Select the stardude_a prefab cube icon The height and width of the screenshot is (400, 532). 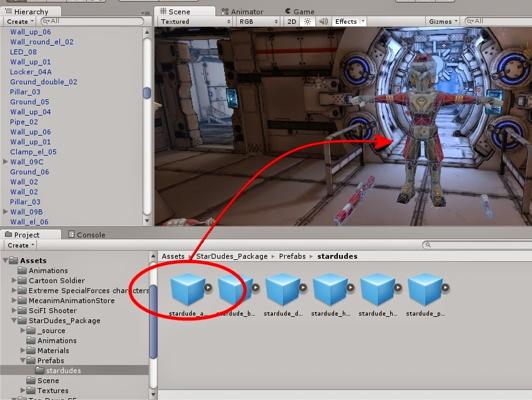[188, 289]
